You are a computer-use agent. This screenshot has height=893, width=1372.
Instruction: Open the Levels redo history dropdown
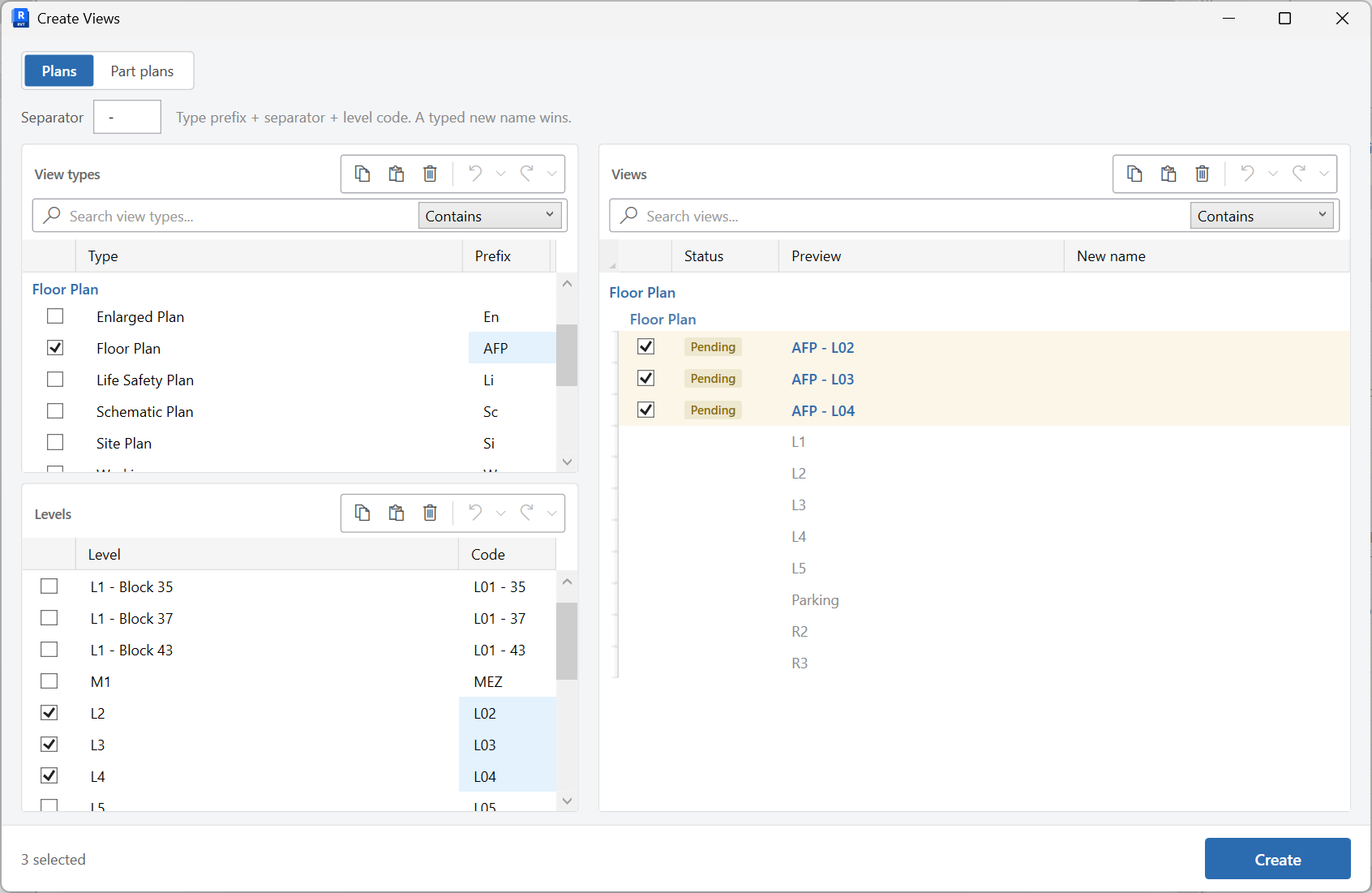click(552, 513)
